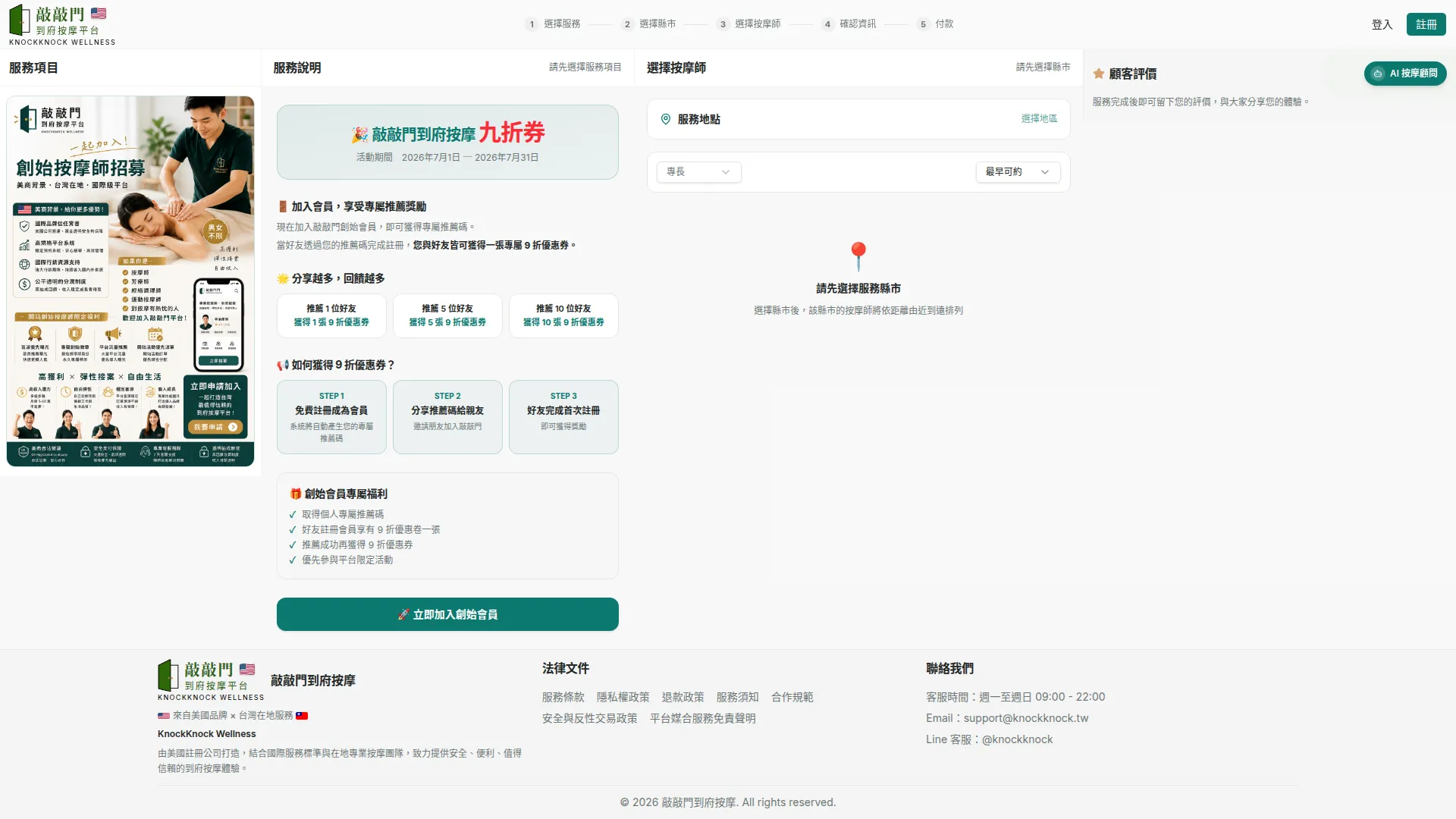The width and height of the screenshot is (1456, 819).
Task: Open the 服務須知 link
Action: [x=738, y=698]
